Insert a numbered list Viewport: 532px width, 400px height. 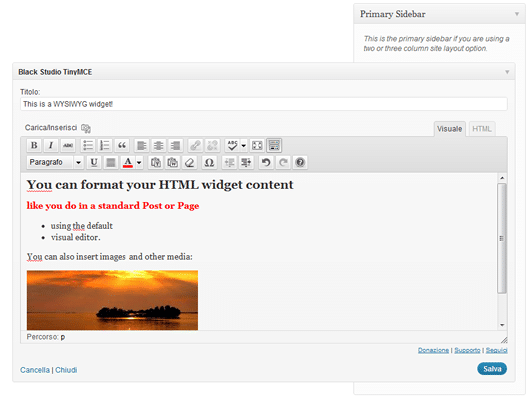(105, 146)
